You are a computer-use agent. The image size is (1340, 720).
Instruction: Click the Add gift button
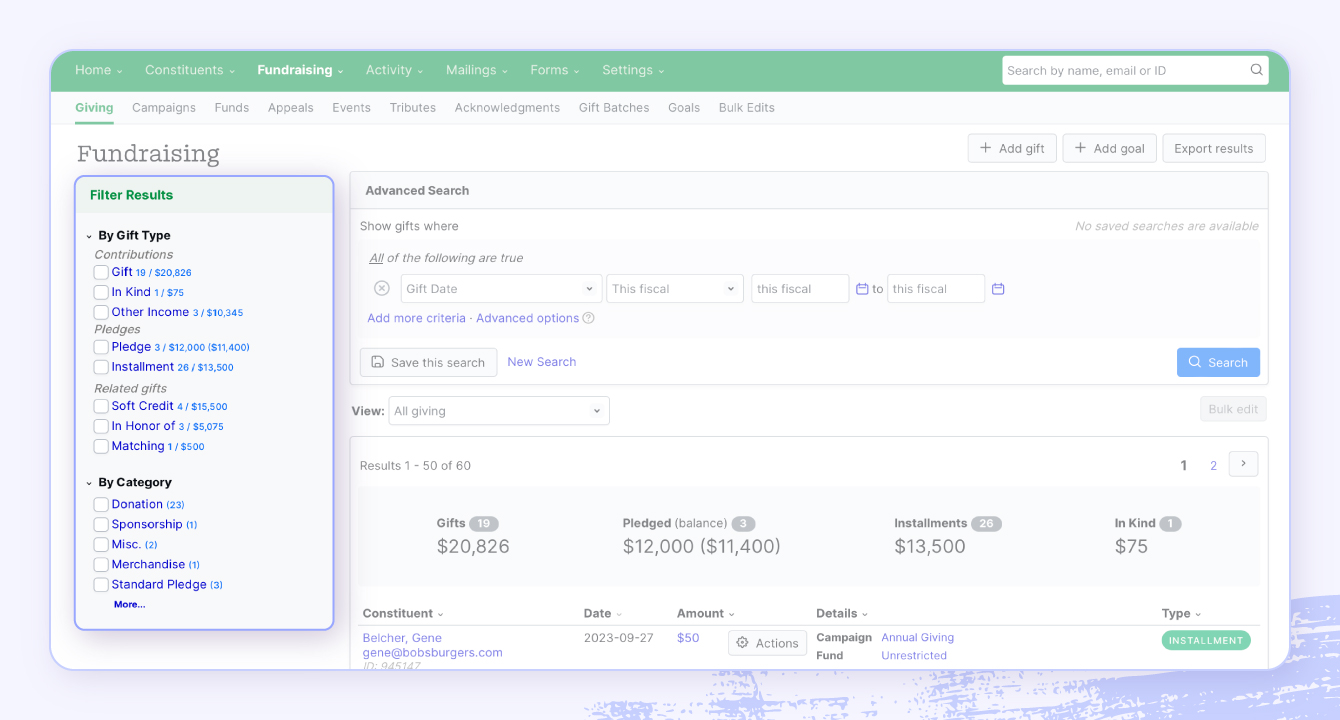[x=1011, y=148]
